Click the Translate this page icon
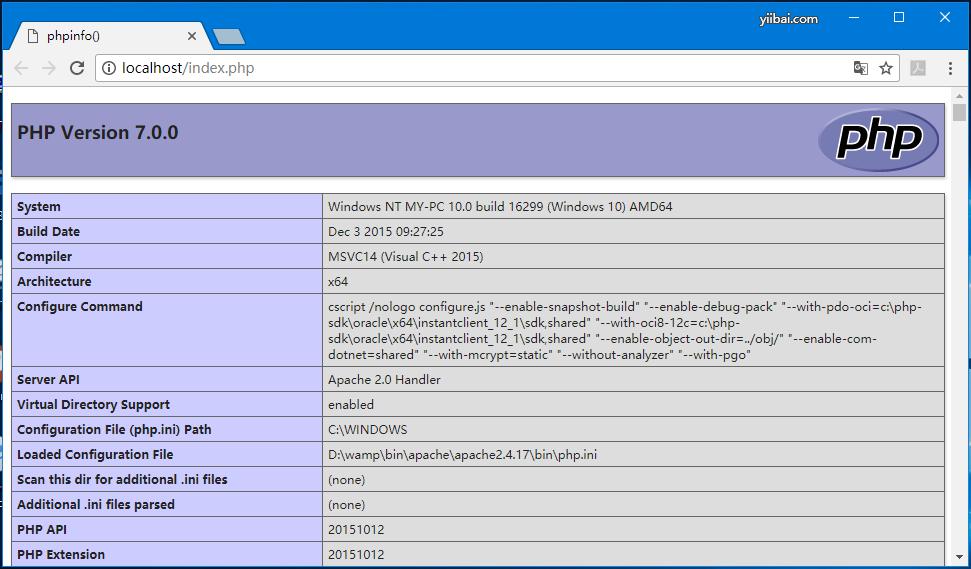 860,68
